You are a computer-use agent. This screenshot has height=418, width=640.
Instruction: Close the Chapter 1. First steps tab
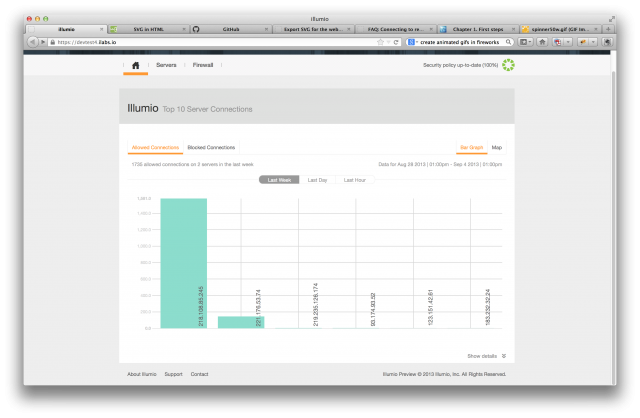click(513, 29)
